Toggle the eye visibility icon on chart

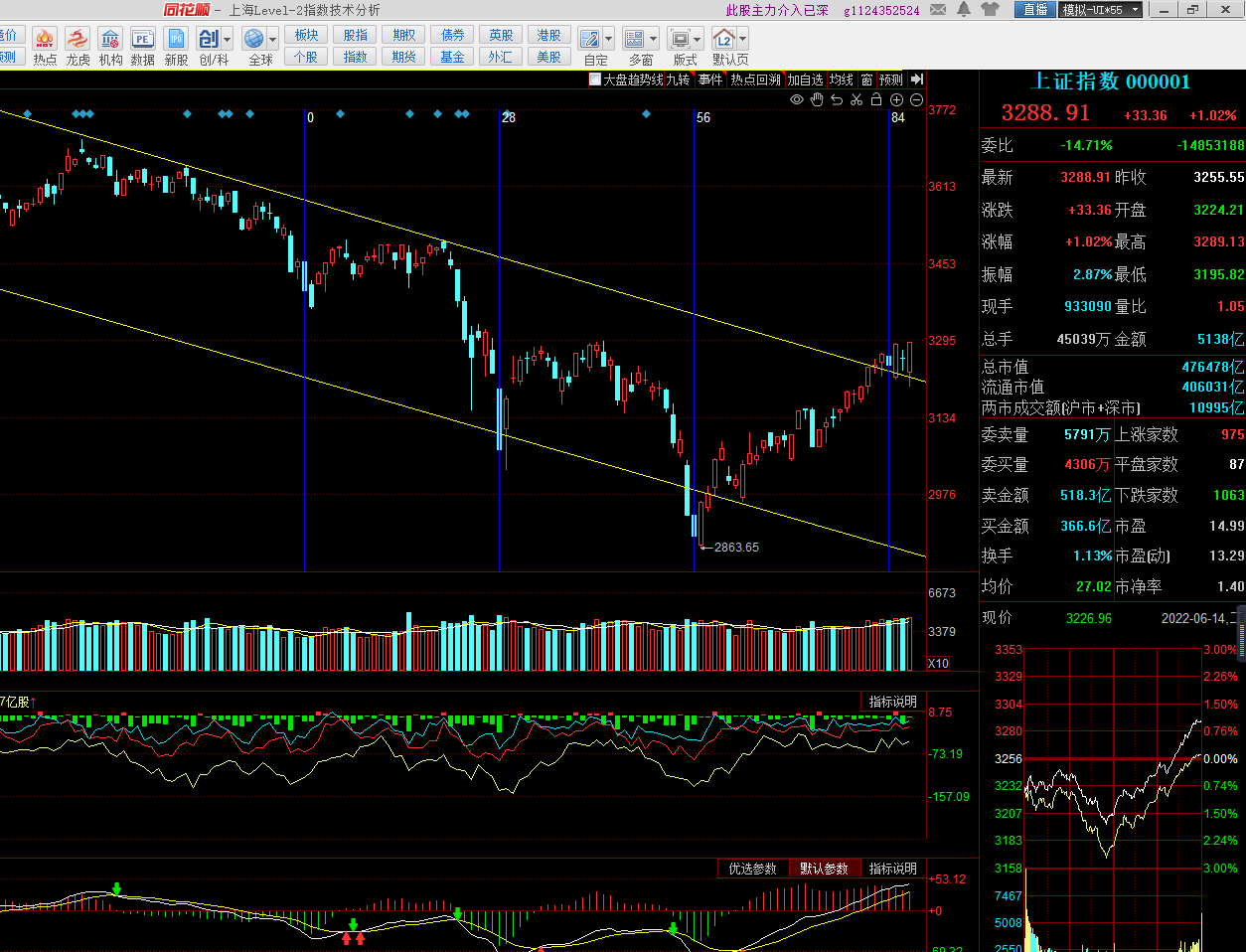pos(797,99)
